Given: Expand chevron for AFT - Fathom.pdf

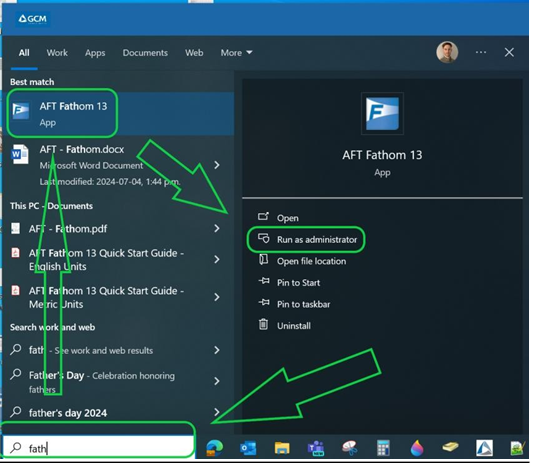Looking at the screenshot, I should 217,229.
